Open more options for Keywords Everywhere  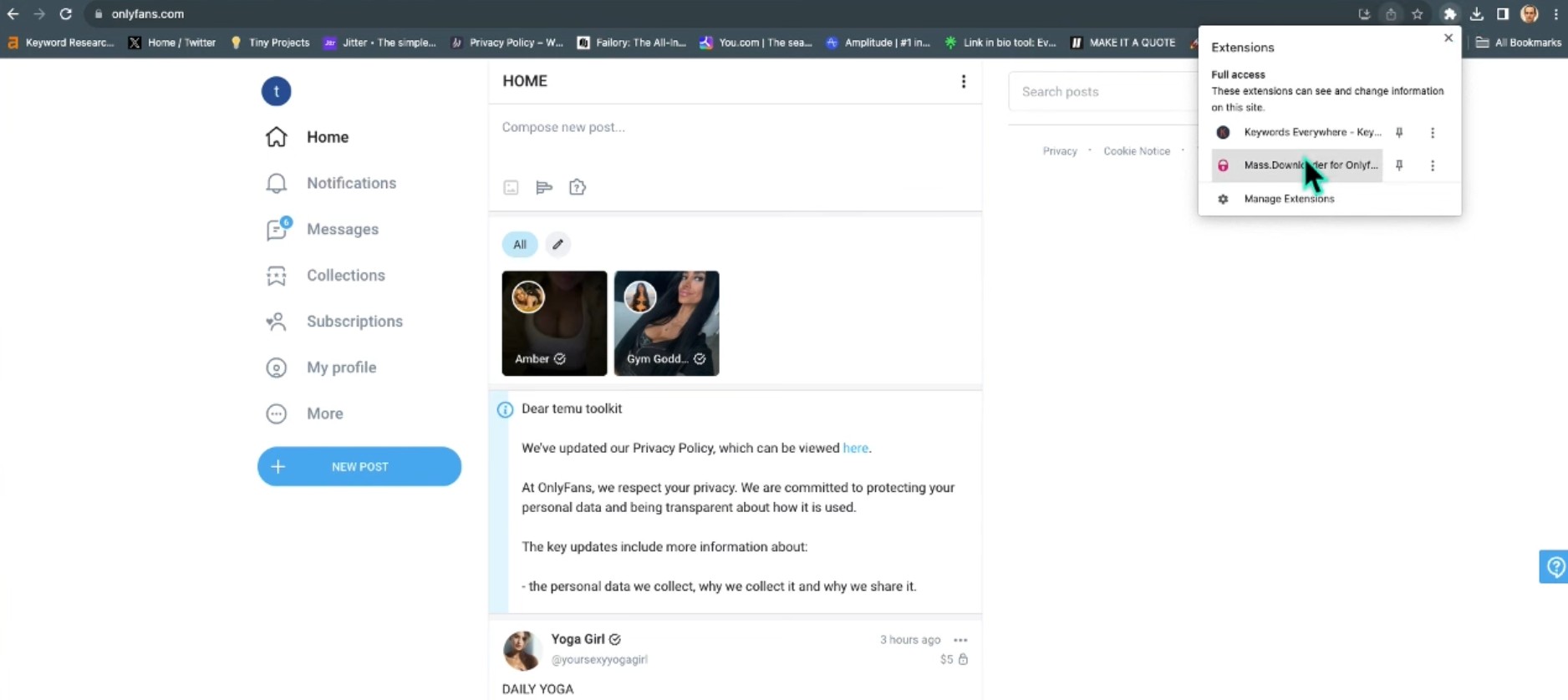[x=1433, y=133]
